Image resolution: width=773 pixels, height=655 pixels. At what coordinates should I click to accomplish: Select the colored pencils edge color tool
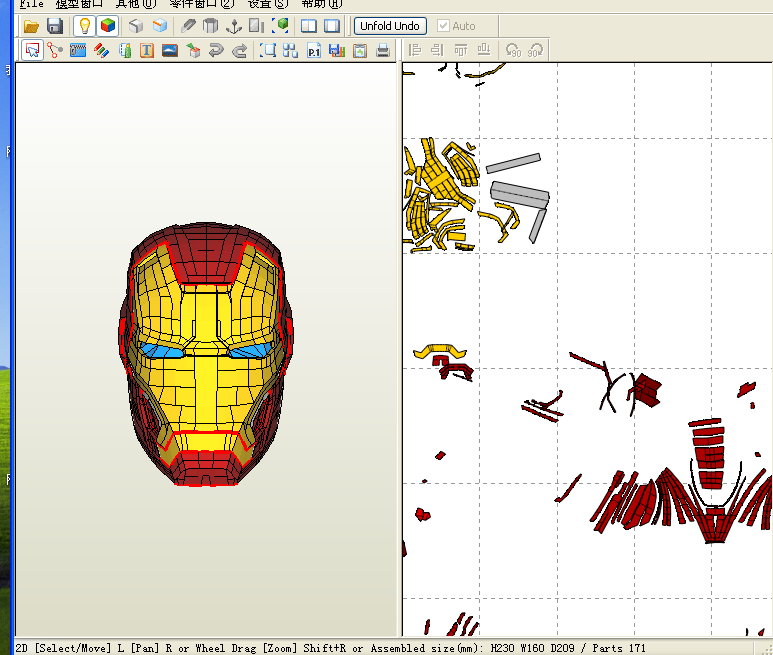click(101, 50)
